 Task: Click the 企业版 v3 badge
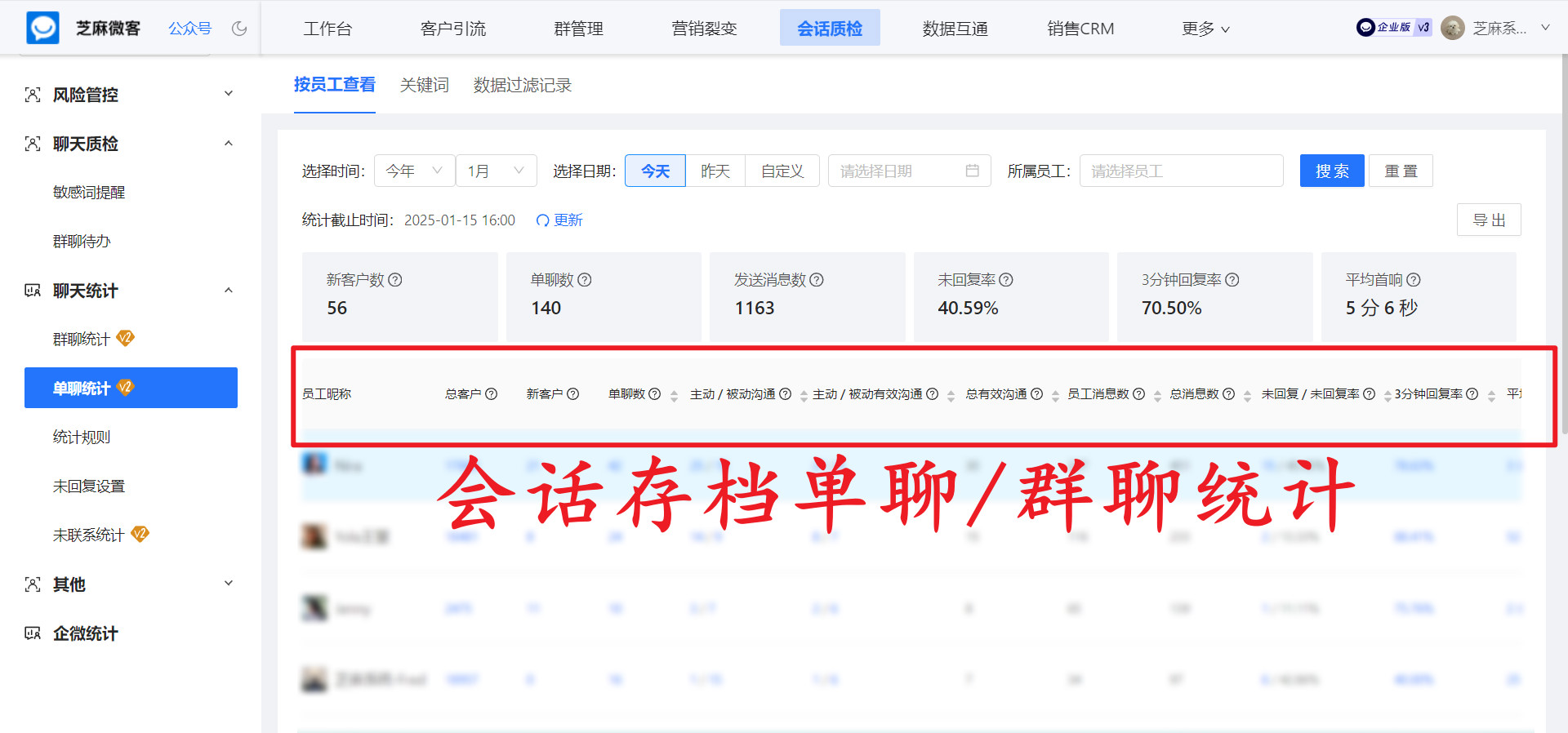click(1394, 27)
